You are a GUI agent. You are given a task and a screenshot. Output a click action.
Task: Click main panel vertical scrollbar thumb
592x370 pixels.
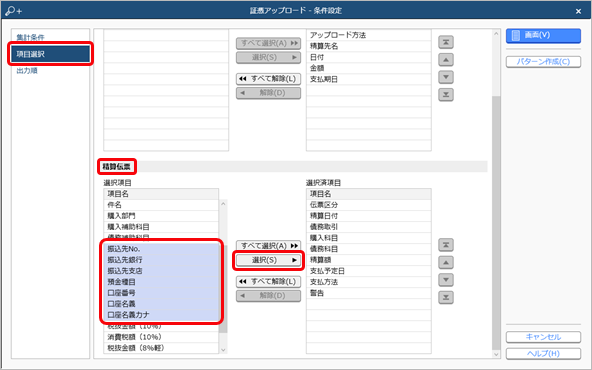tap(496, 223)
